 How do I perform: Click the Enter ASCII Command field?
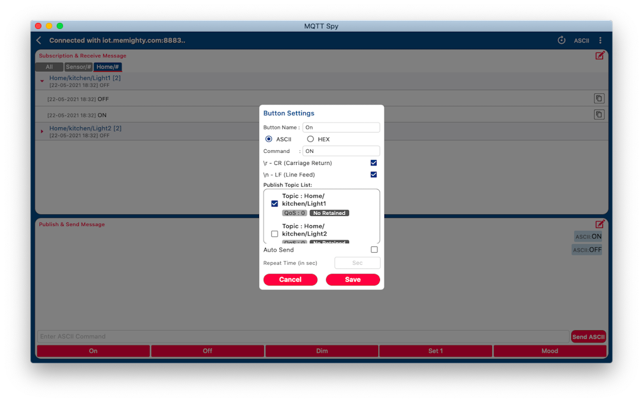coord(303,336)
